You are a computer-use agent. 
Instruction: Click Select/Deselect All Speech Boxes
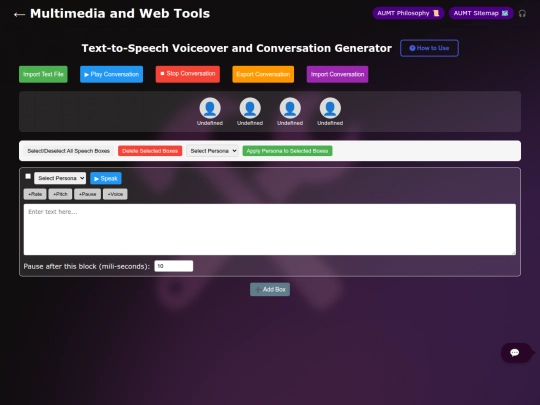coord(68,151)
